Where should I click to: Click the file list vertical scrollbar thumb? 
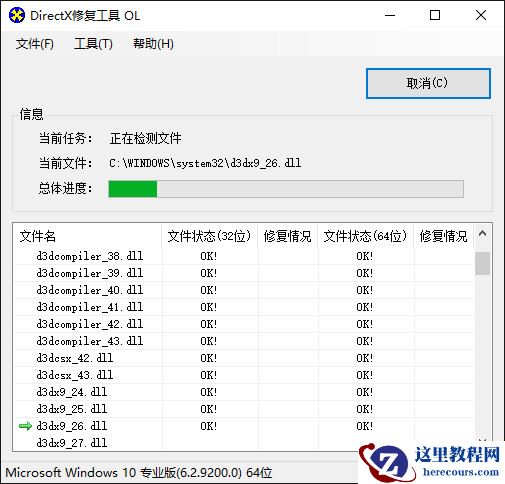482,263
